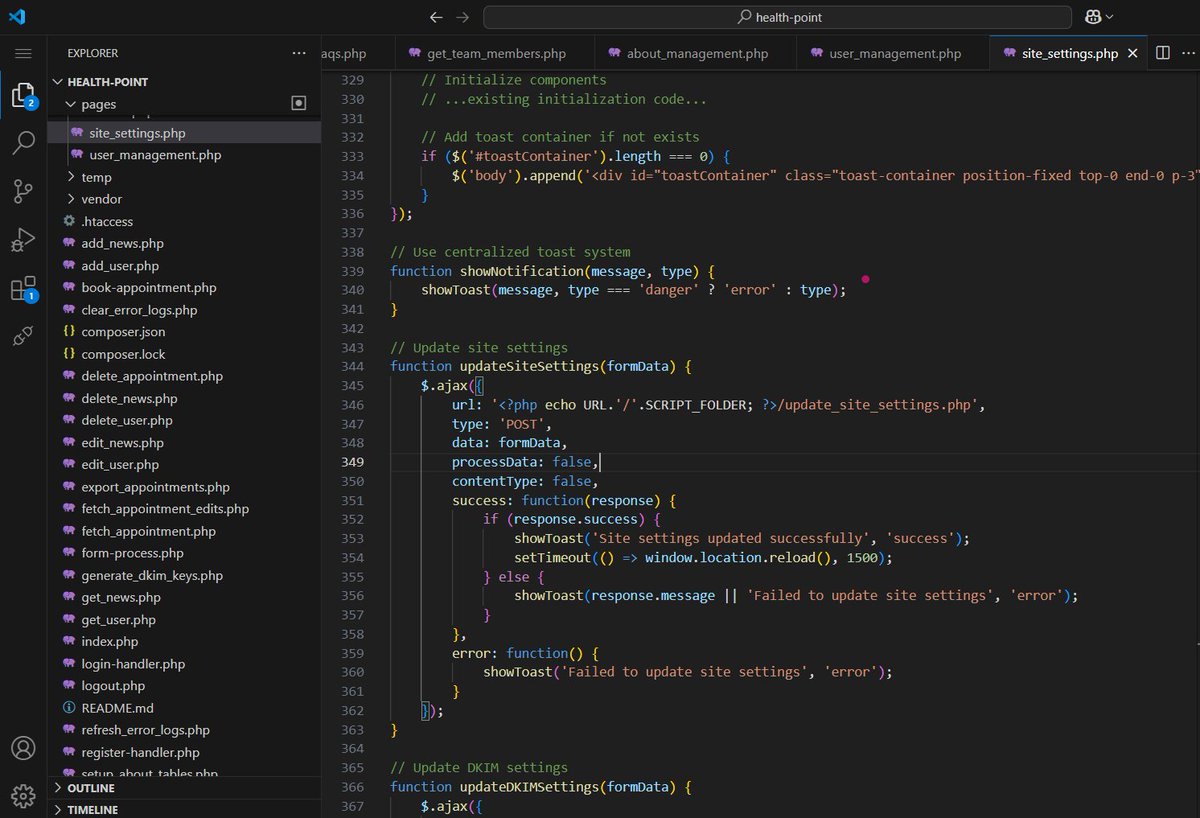Click the split editor icon in tab bar
The image size is (1200, 818).
(1161, 53)
